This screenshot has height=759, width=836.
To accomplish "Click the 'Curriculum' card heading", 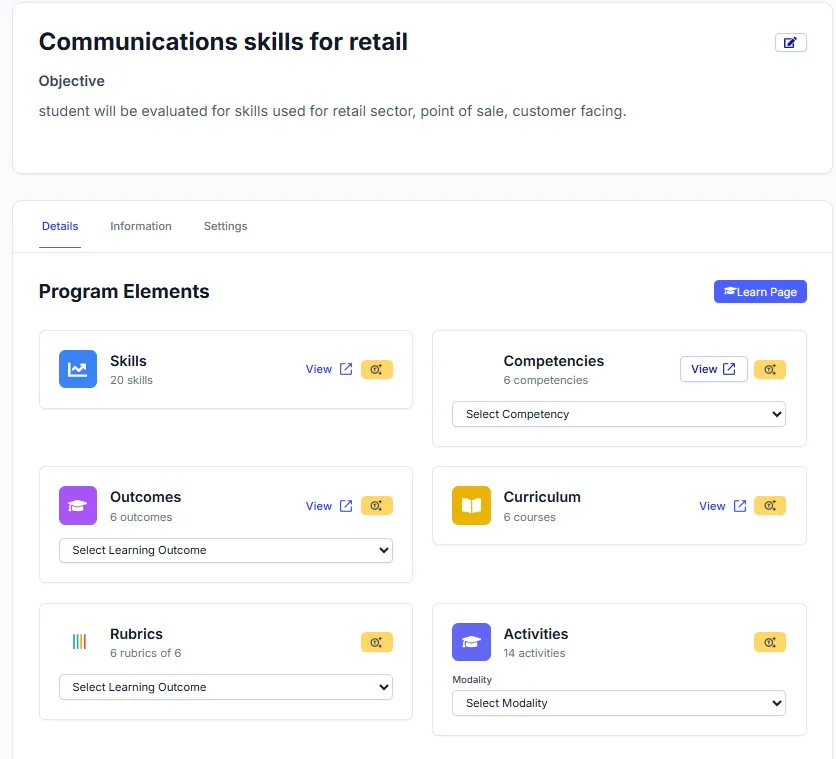I will (542, 497).
